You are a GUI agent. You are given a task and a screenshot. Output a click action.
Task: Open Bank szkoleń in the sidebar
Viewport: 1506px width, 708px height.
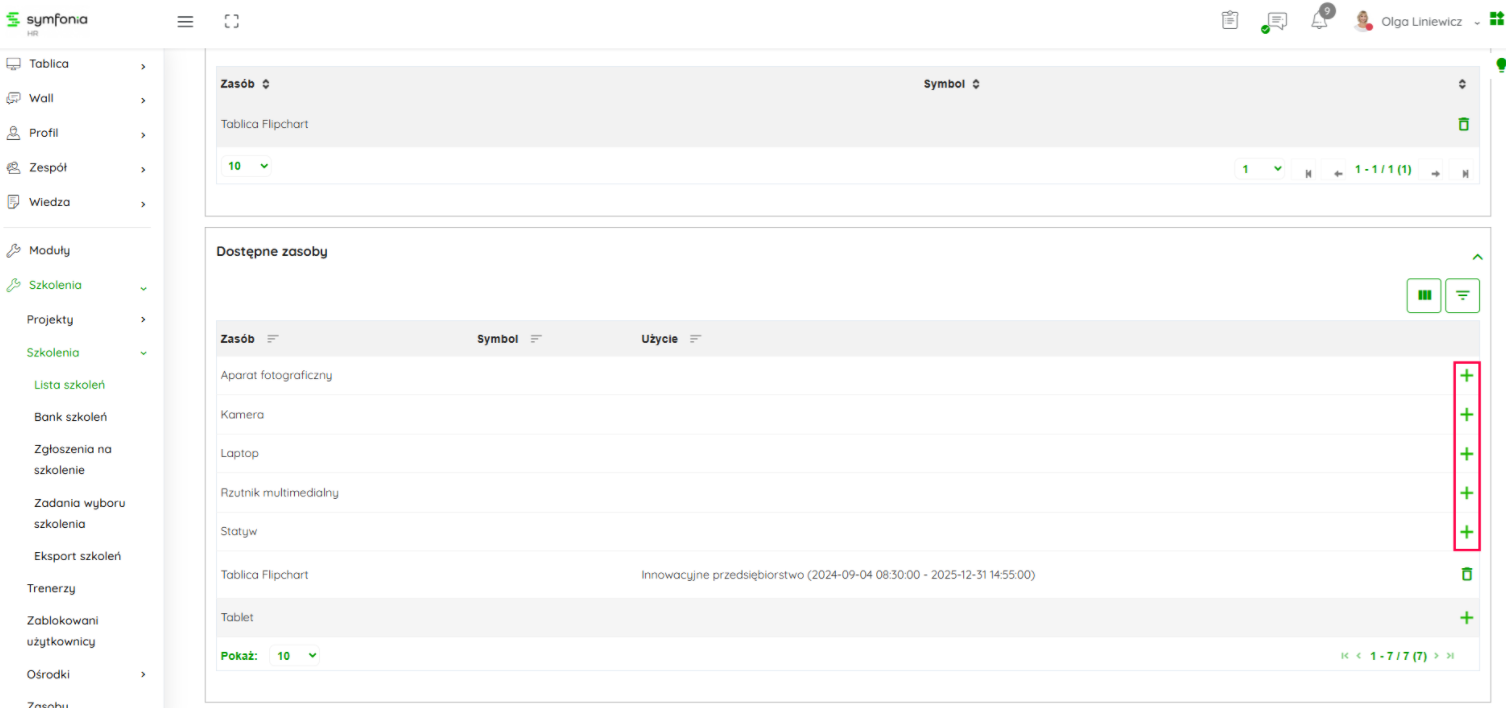tap(70, 417)
